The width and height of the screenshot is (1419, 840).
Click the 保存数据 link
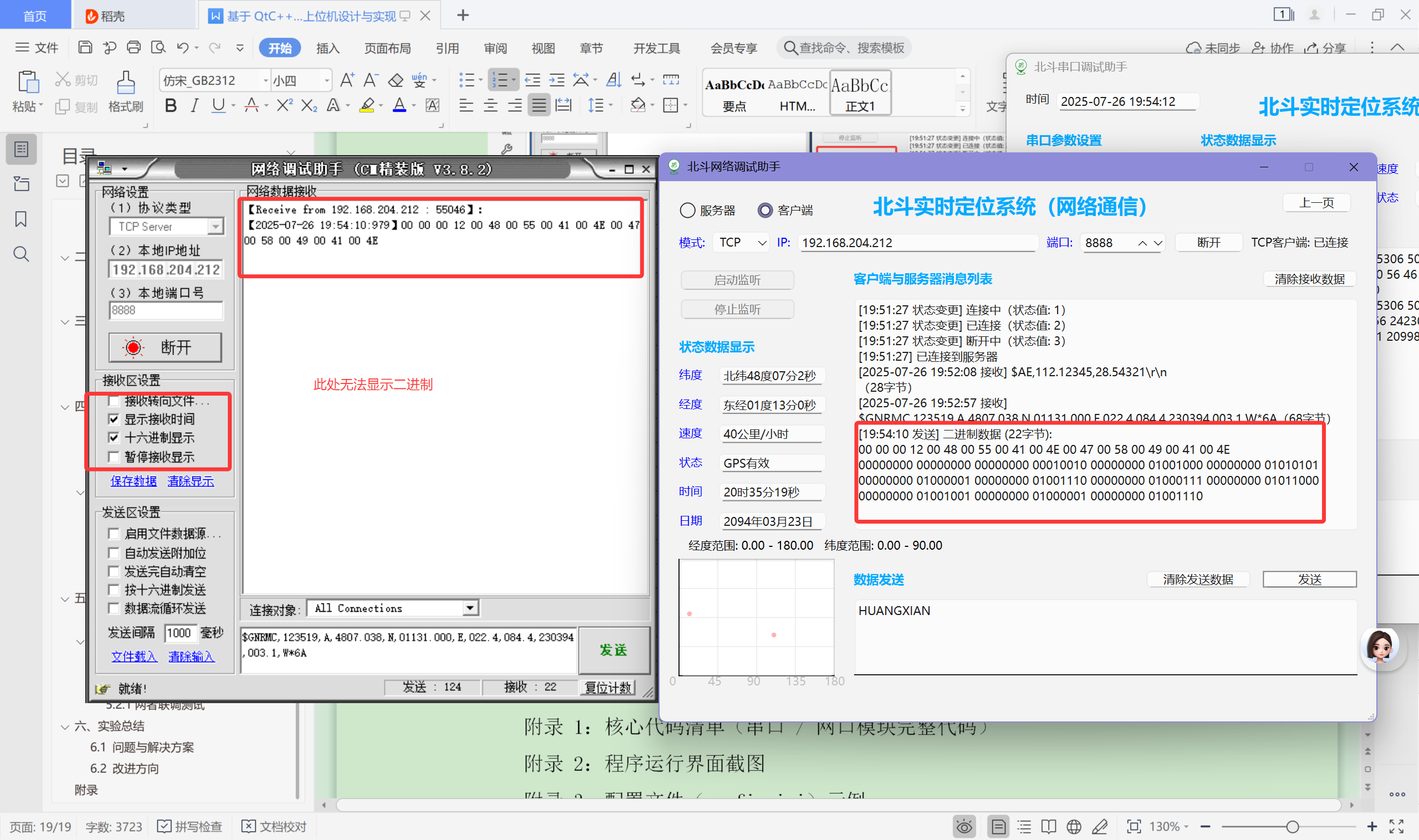pos(134,481)
